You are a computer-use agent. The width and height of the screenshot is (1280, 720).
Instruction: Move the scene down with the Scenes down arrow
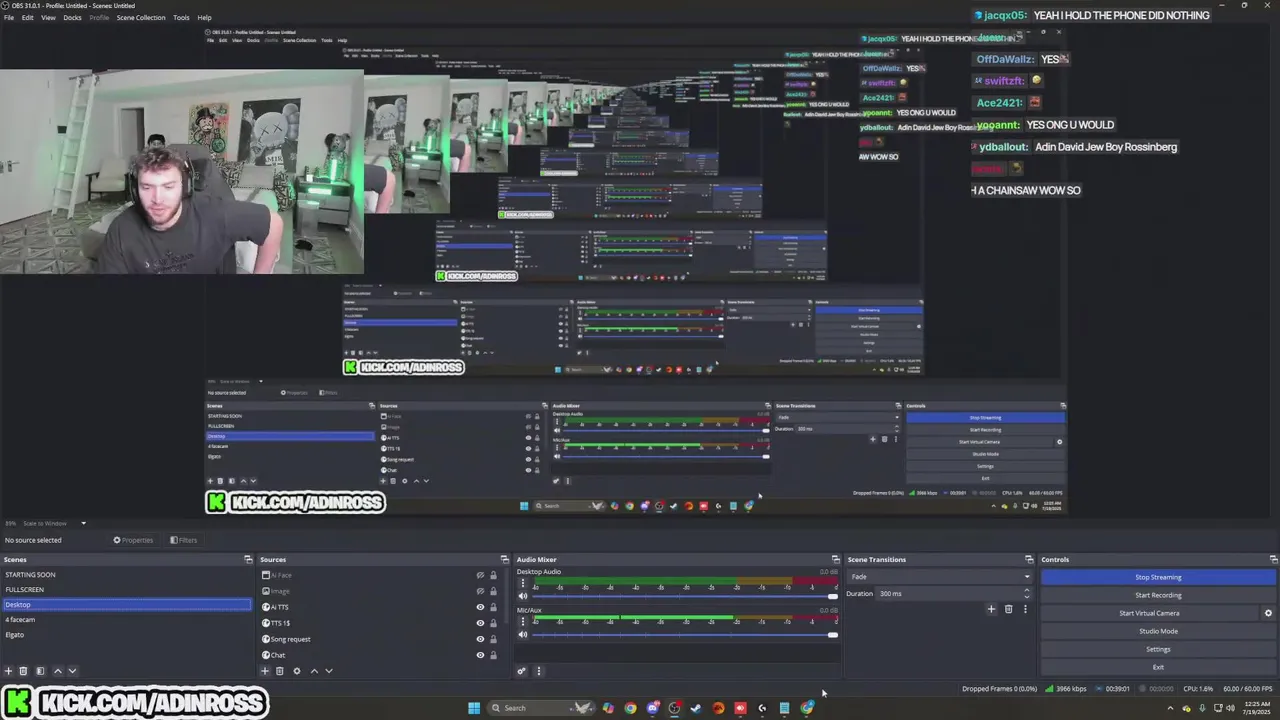tap(72, 671)
